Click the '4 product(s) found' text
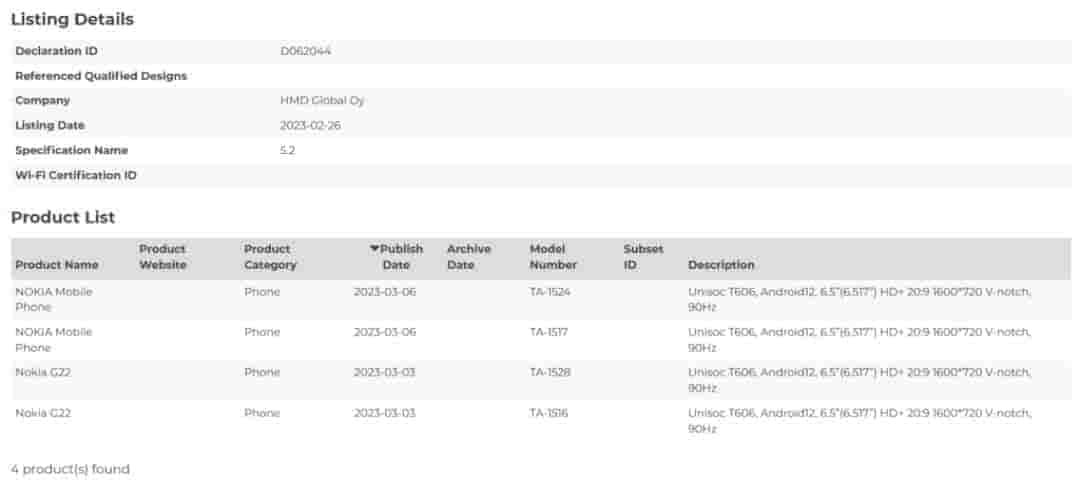The height and width of the screenshot is (480, 1080). point(70,469)
